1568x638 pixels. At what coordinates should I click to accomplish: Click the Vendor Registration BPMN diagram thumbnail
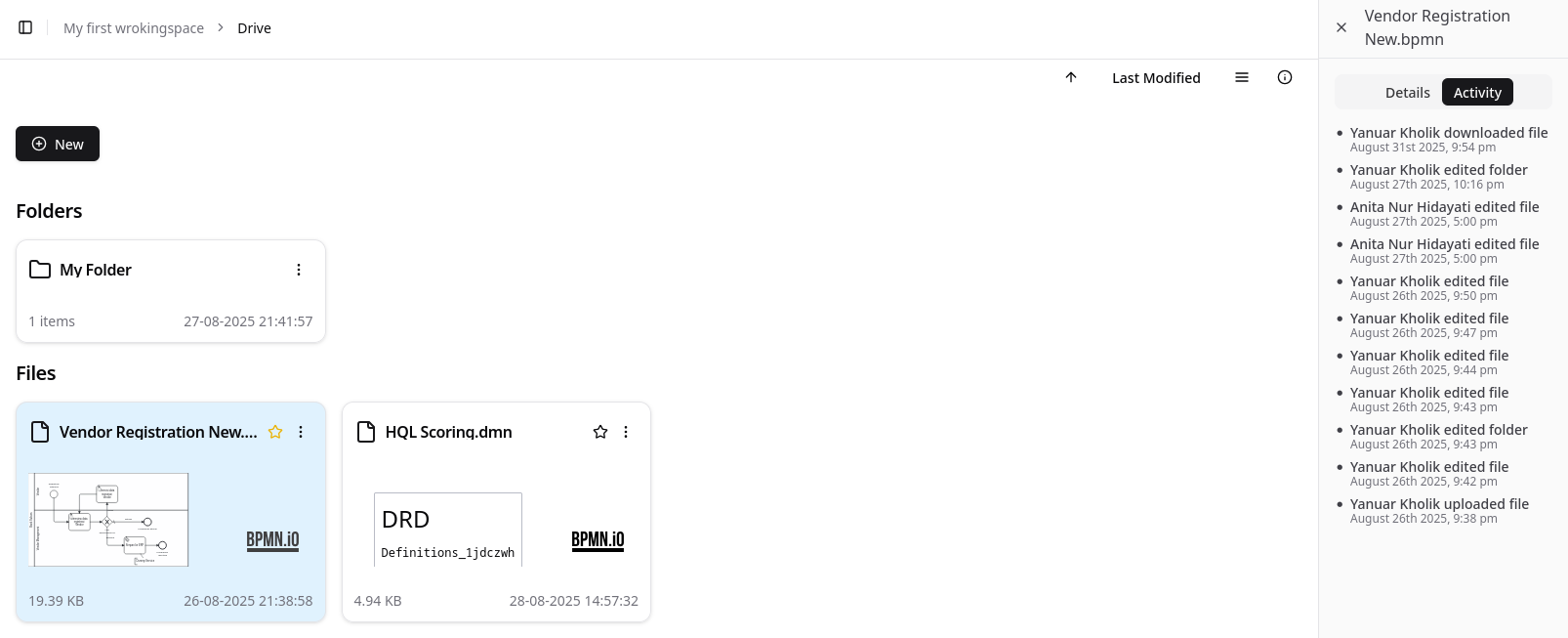109,520
